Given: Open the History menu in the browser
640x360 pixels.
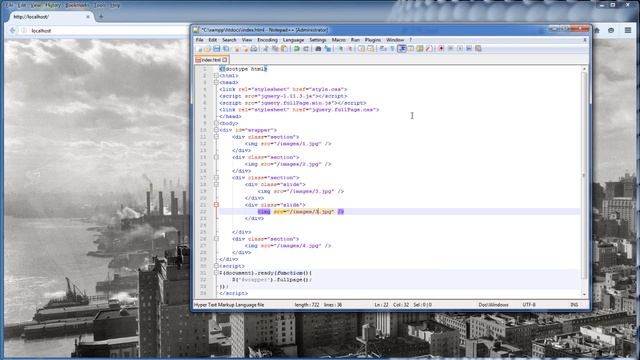Looking at the screenshot, I should tap(52, 5).
